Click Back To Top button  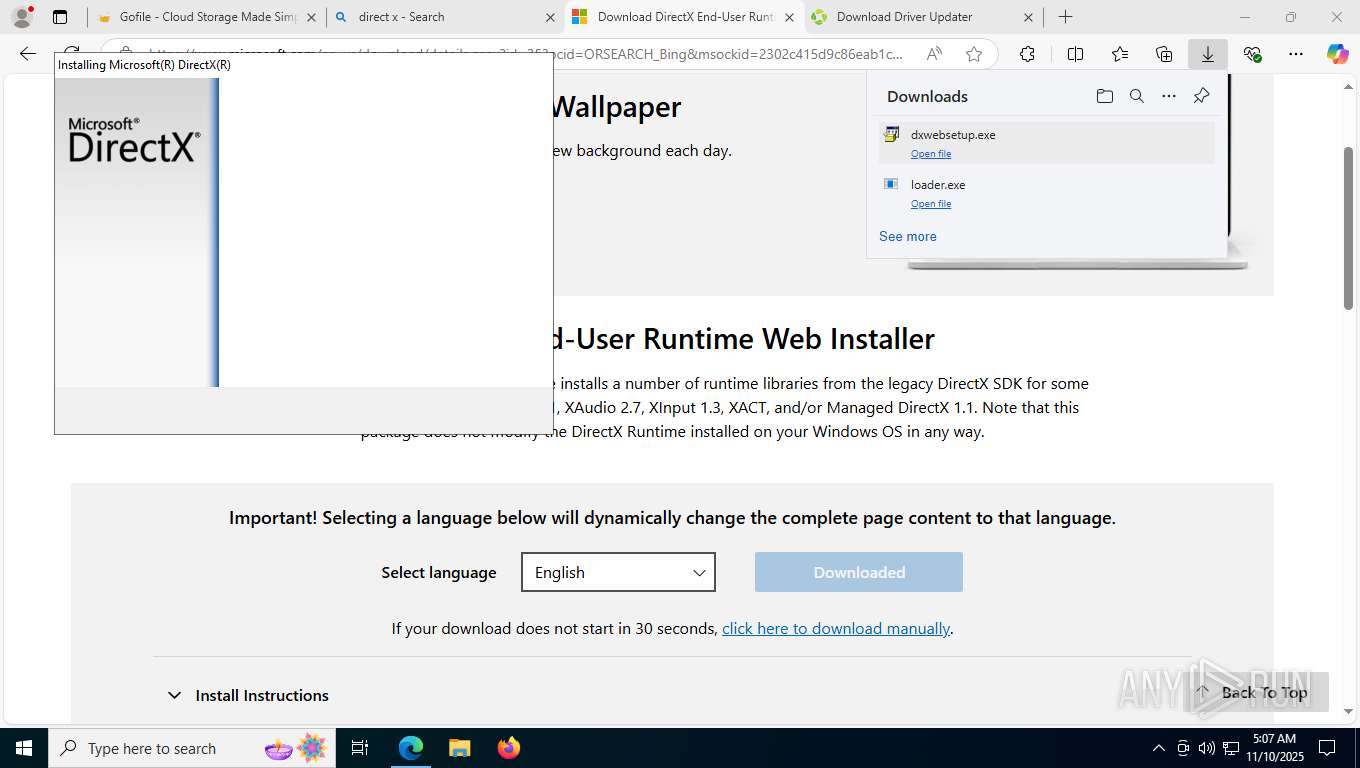pos(1255,692)
